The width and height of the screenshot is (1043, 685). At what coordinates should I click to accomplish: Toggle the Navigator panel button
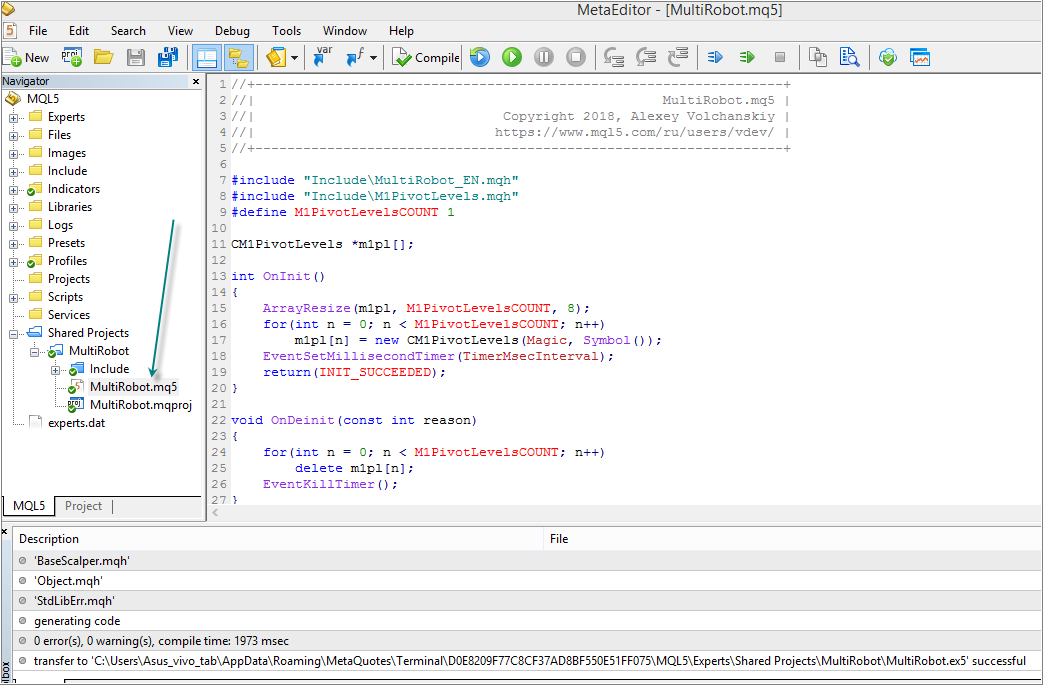206,58
